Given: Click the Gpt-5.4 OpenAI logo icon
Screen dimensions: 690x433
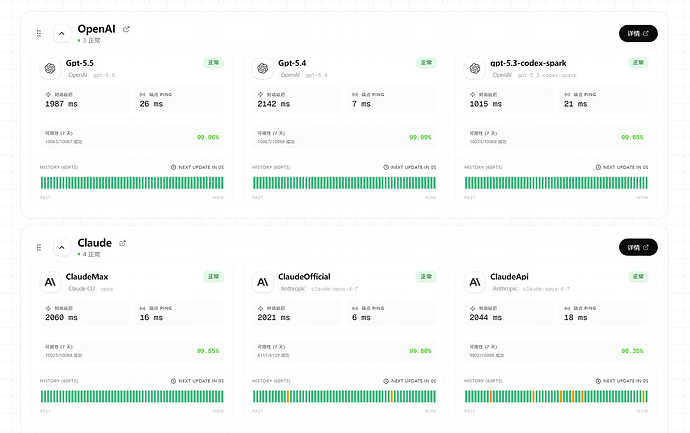Looking at the screenshot, I should coord(263,68).
